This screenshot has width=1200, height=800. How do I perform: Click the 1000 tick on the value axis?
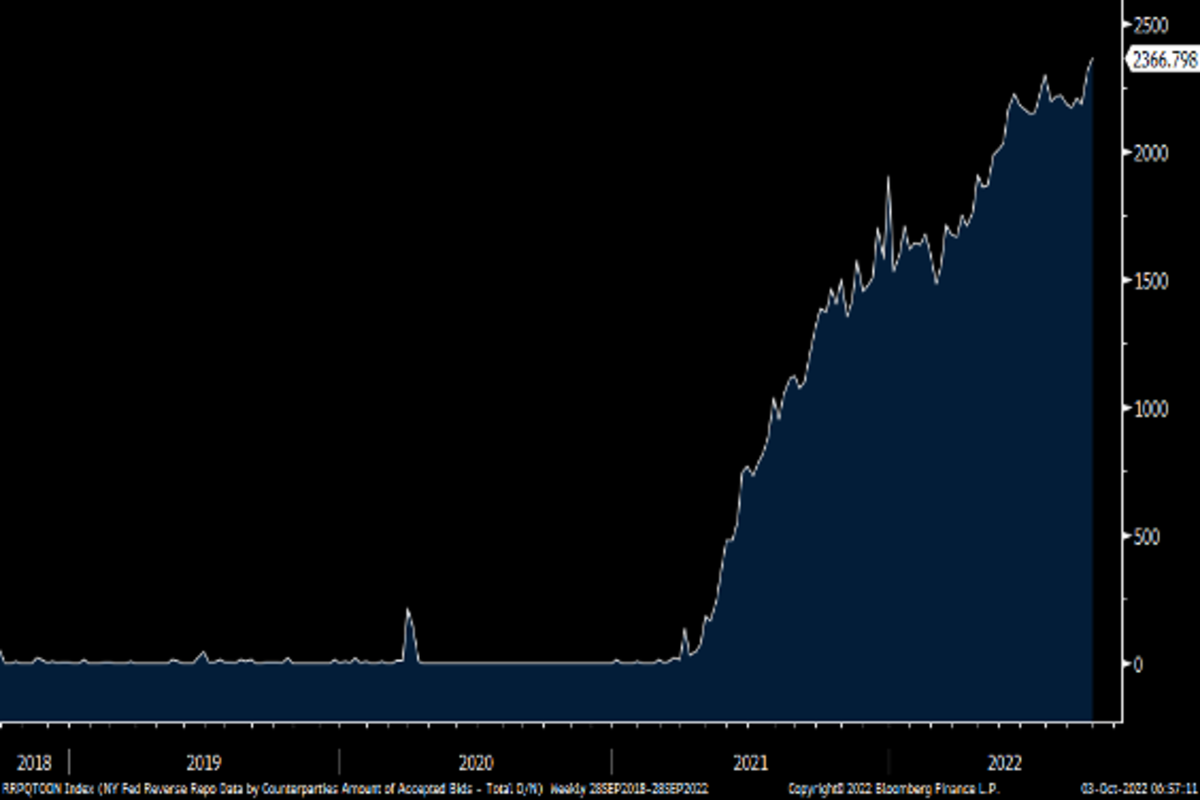pyautogui.click(x=1148, y=408)
